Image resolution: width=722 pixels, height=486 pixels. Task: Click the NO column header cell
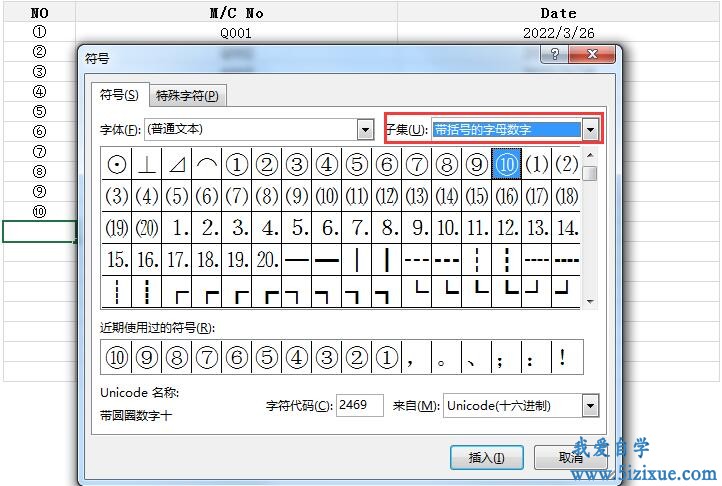click(39, 12)
